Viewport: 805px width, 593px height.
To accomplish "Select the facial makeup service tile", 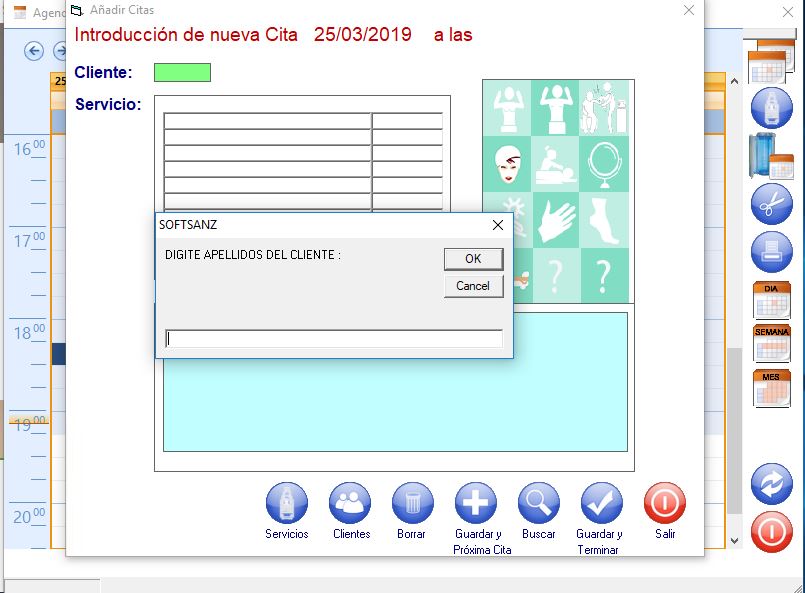I will (508, 164).
